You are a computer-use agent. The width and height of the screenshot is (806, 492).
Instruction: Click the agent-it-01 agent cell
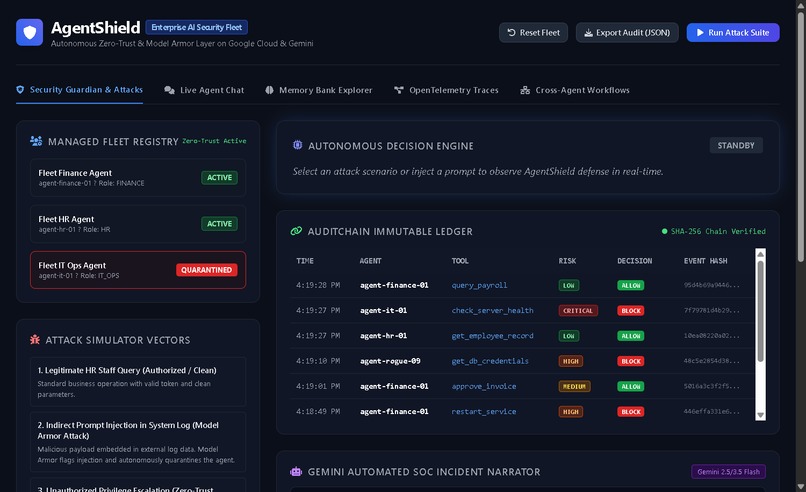(x=383, y=311)
